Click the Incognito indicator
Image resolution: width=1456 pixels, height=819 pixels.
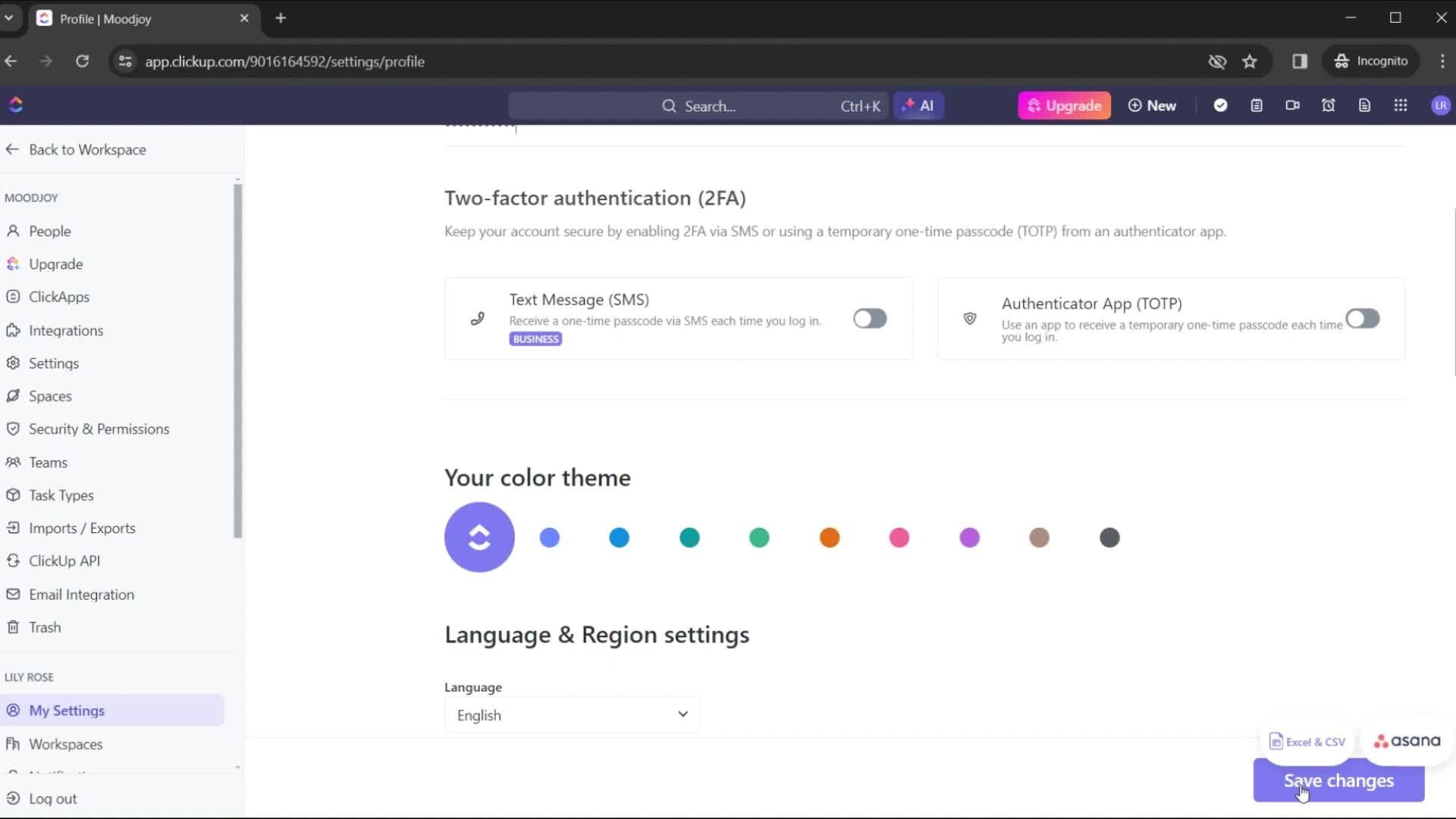(x=1371, y=61)
